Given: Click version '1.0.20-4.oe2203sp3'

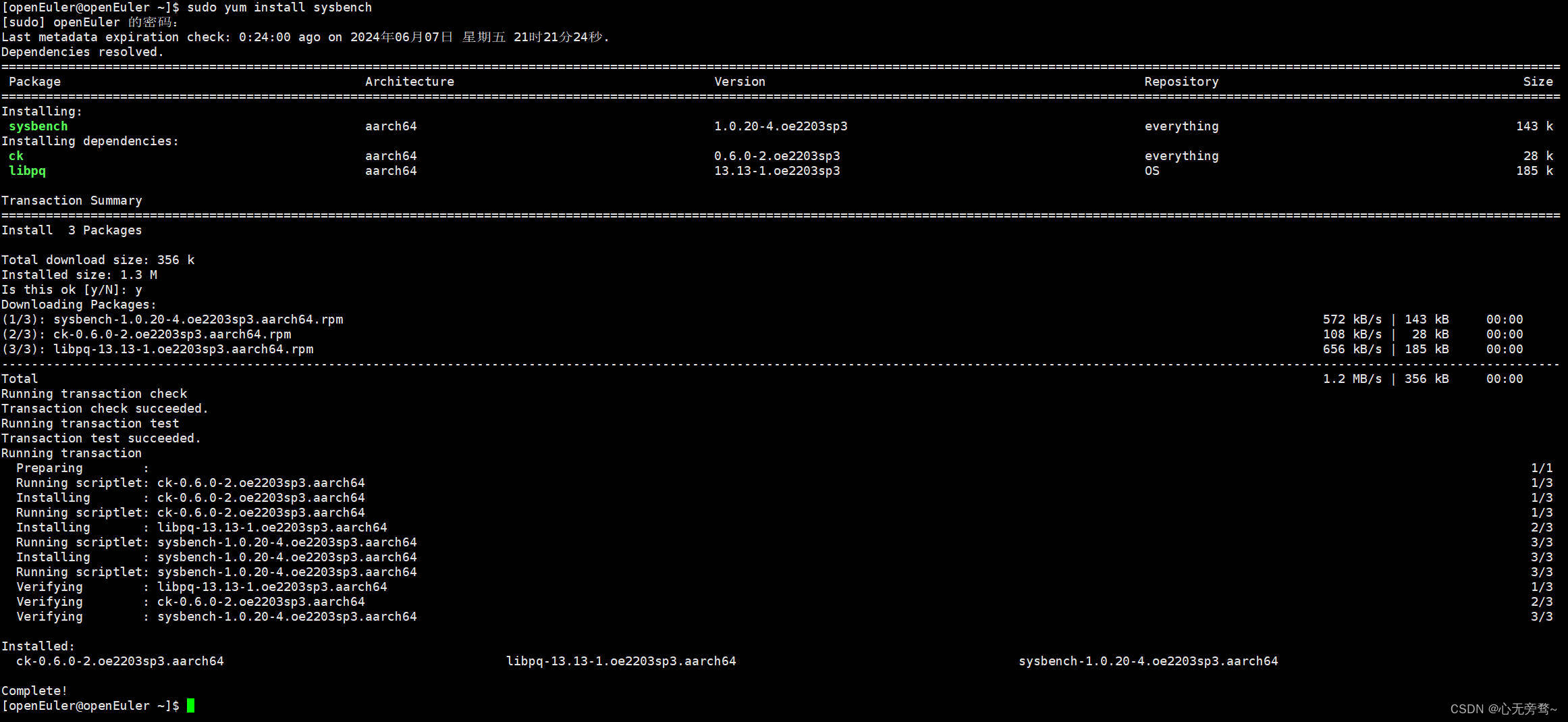Looking at the screenshot, I should [781, 126].
